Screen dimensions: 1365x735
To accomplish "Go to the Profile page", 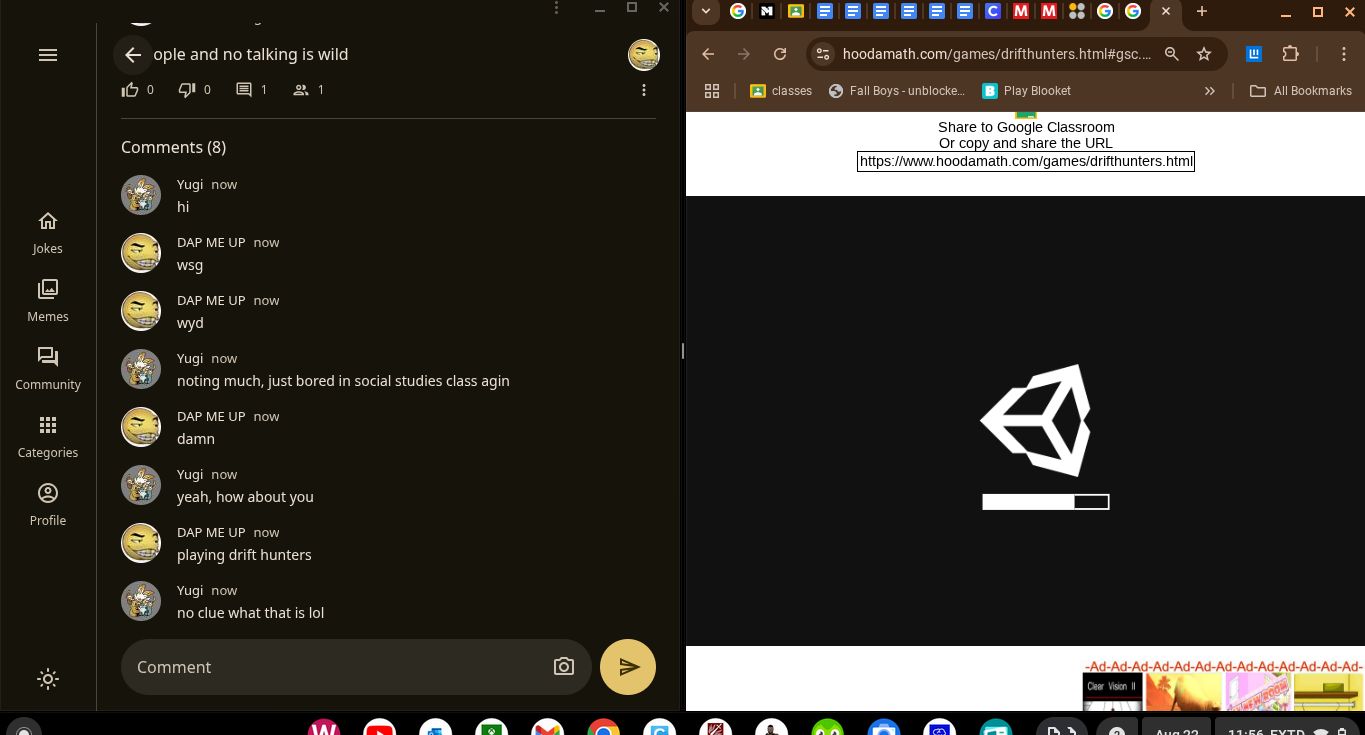I will click(48, 504).
